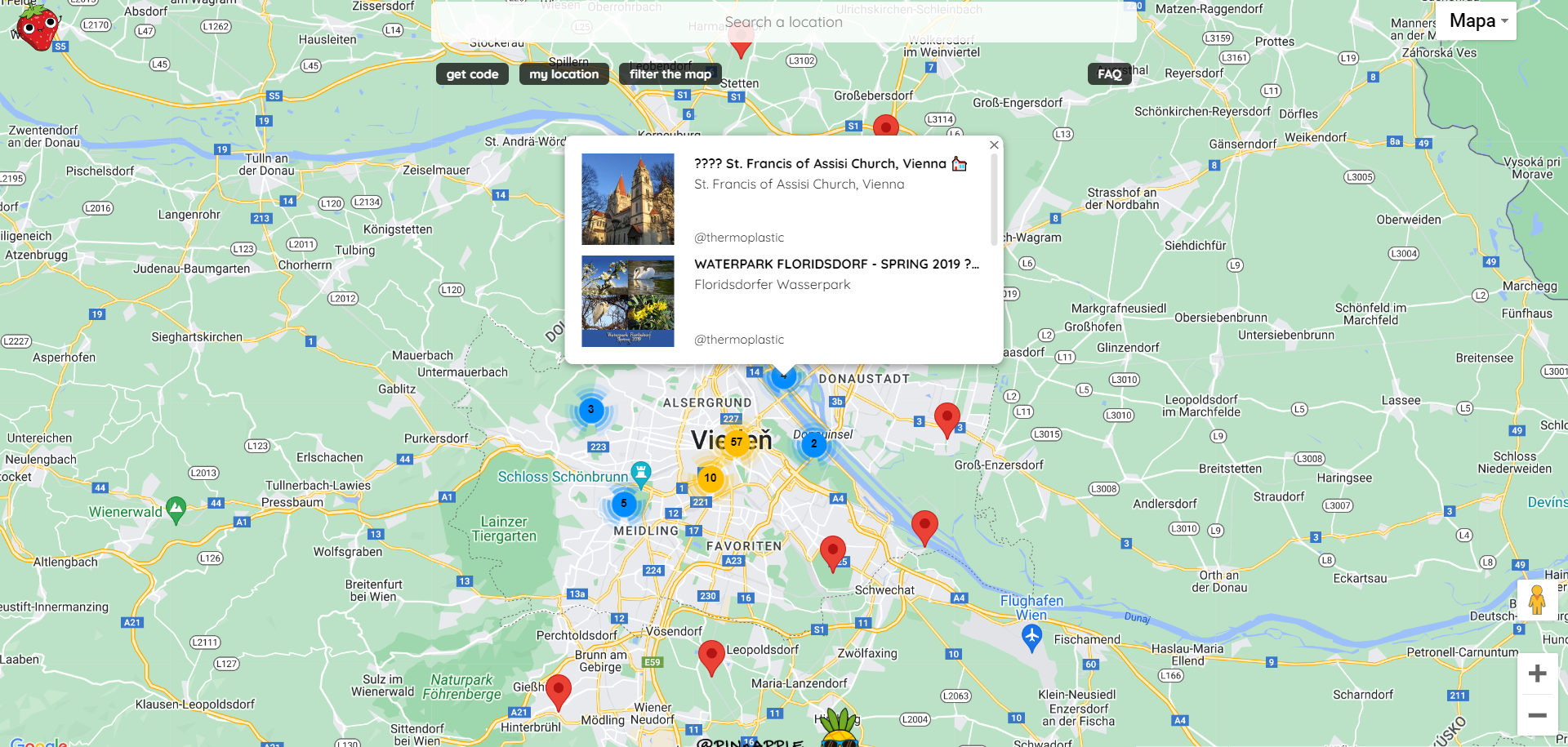Viewport: 1568px width, 747px height.
Task: Click @thermoplastic under Waterpark Floridsdorf post
Action: tap(739, 340)
